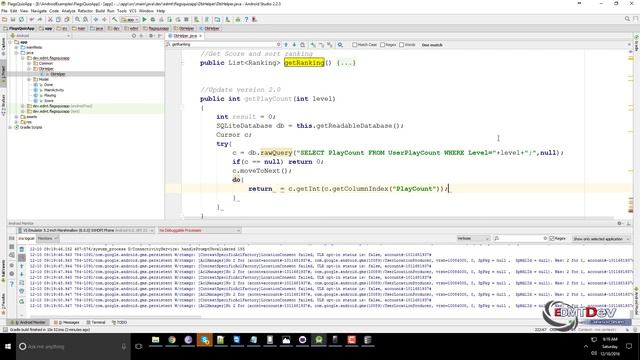
Task: Switch to the logcat tab
Action: tap(27, 238)
